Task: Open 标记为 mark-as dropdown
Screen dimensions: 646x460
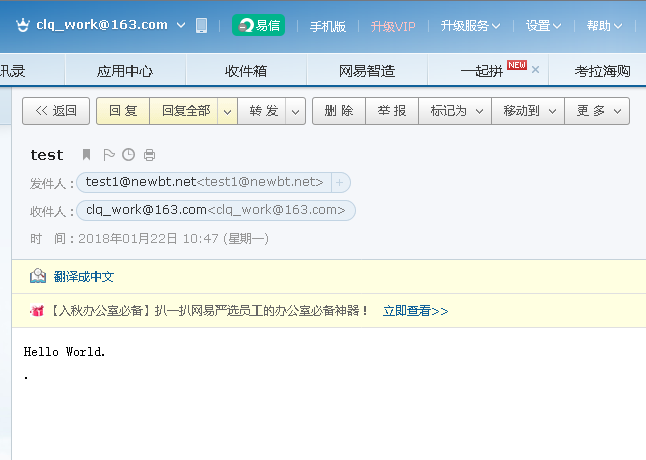Action: (455, 111)
